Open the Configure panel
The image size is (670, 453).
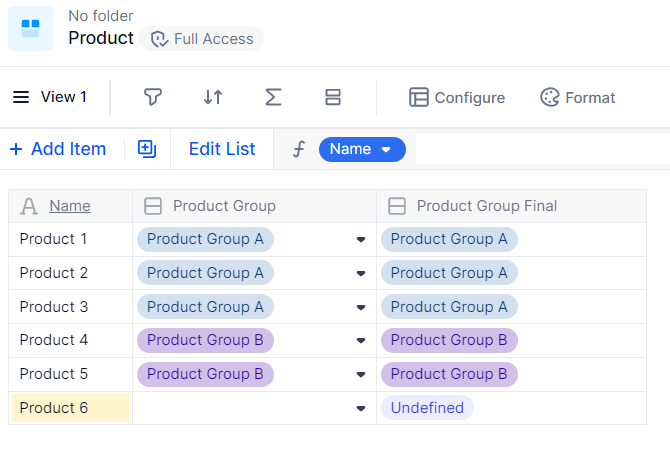tap(457, 97)
